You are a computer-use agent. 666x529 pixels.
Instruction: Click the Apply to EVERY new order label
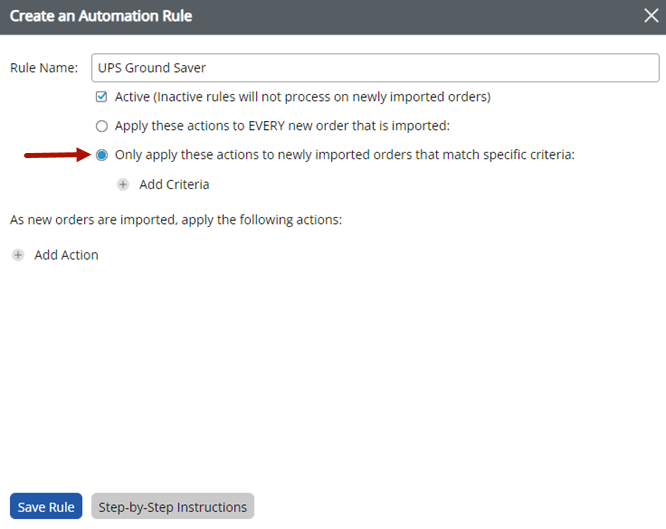[x=283, y=126]
